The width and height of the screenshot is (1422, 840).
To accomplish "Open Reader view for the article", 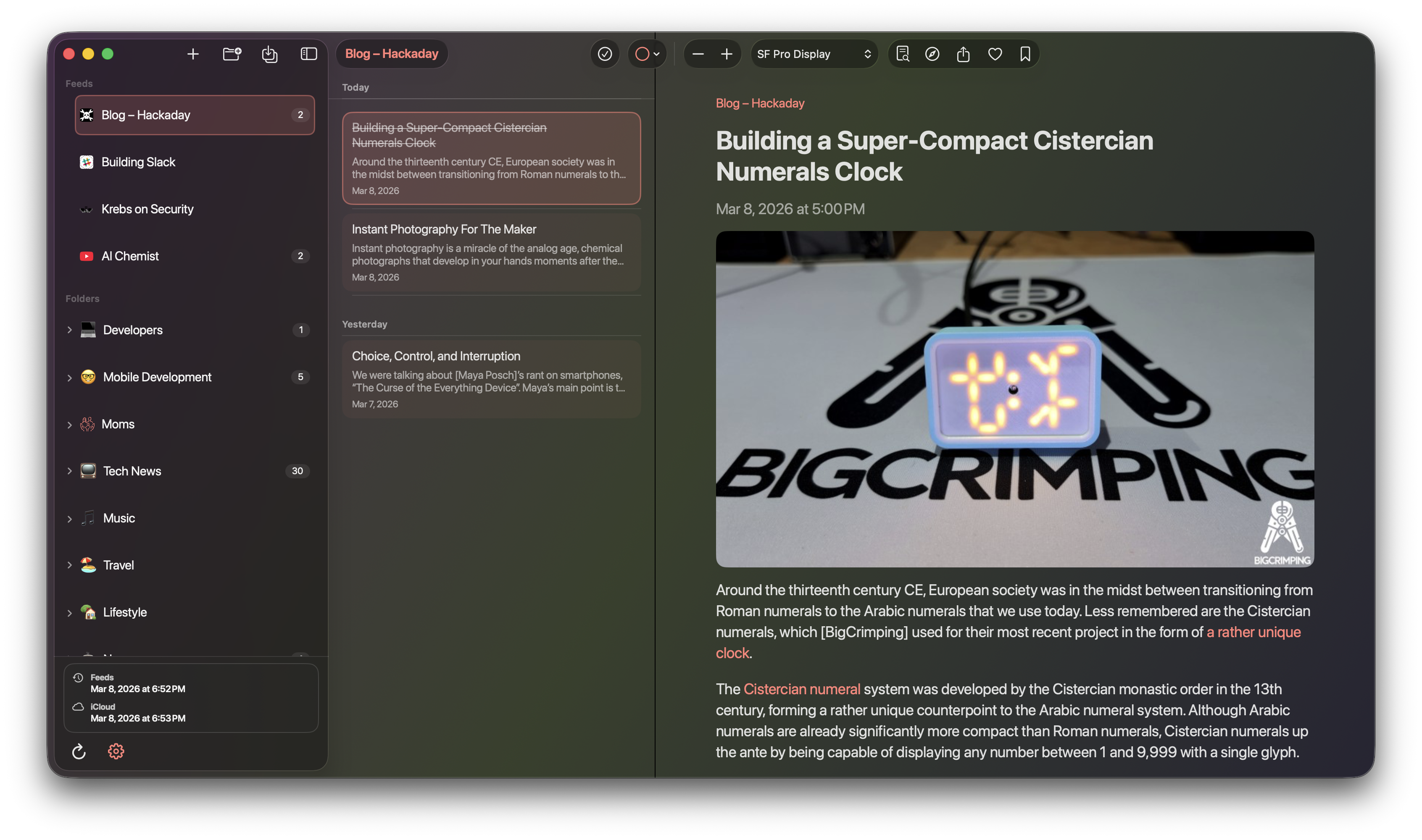I will pyautogui.click(x=903, y=54).
